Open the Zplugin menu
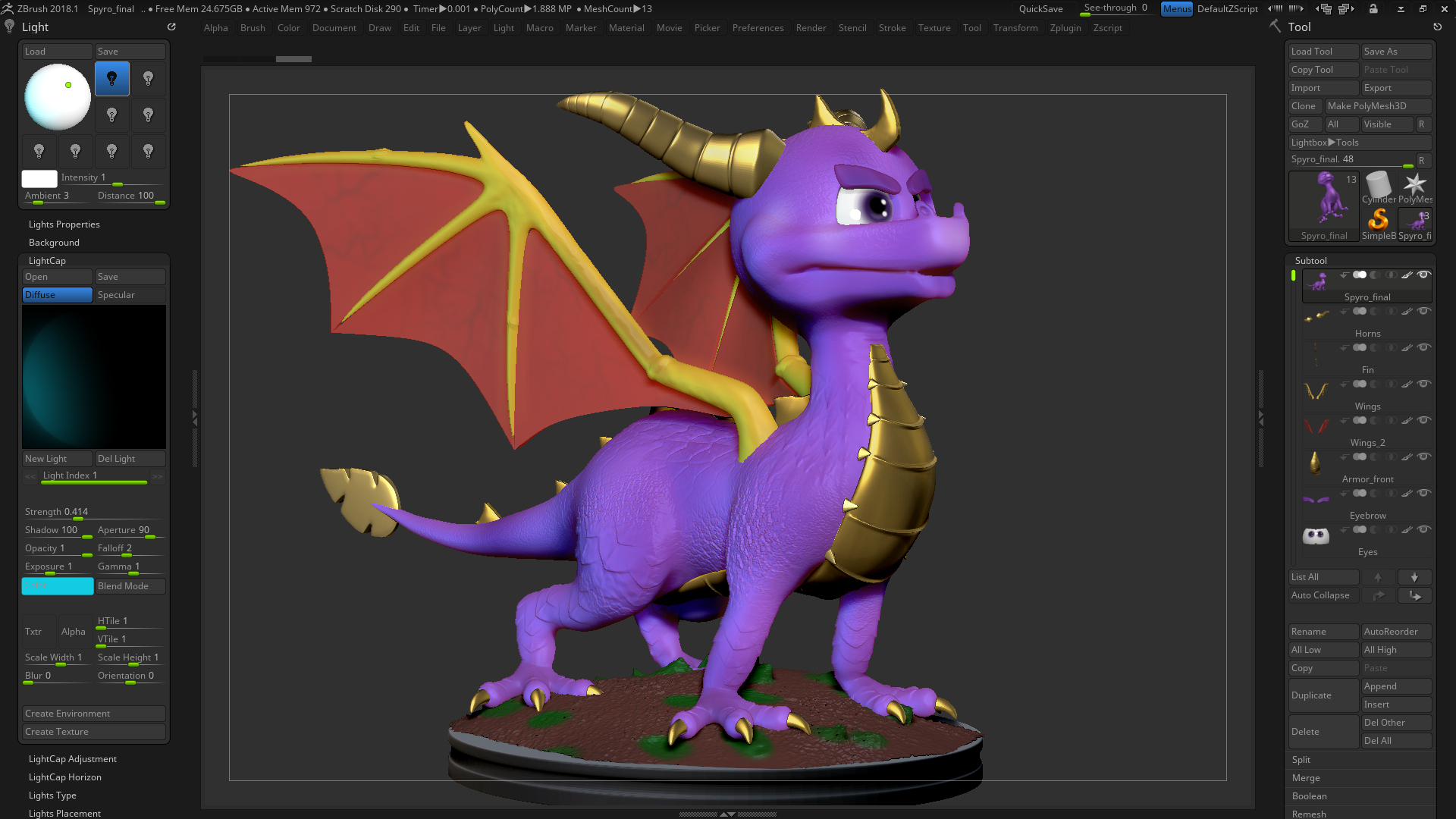 click(x=1065, y=27)
